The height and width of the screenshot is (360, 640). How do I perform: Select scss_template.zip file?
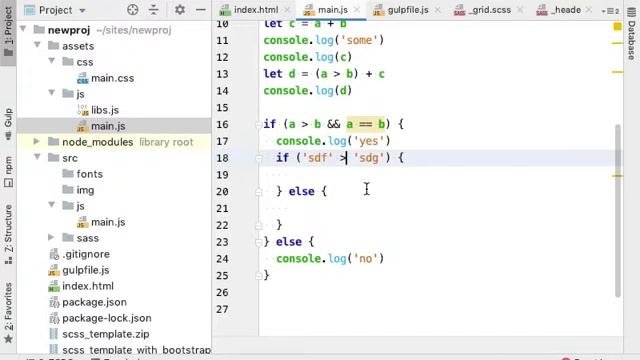tap(99, 334)
